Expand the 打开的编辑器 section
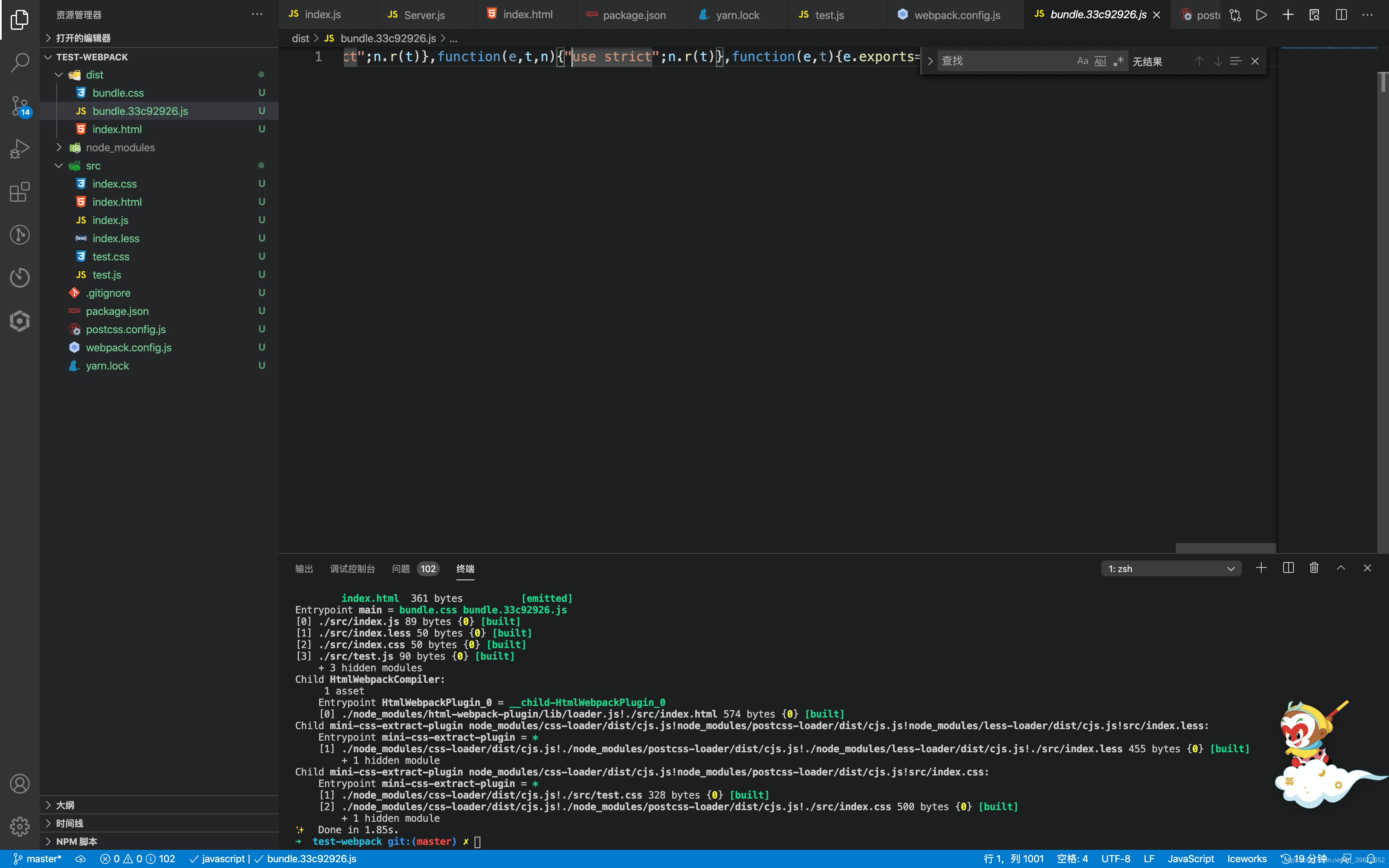Screen dimensions: 1389x868 tap(159, 38)
